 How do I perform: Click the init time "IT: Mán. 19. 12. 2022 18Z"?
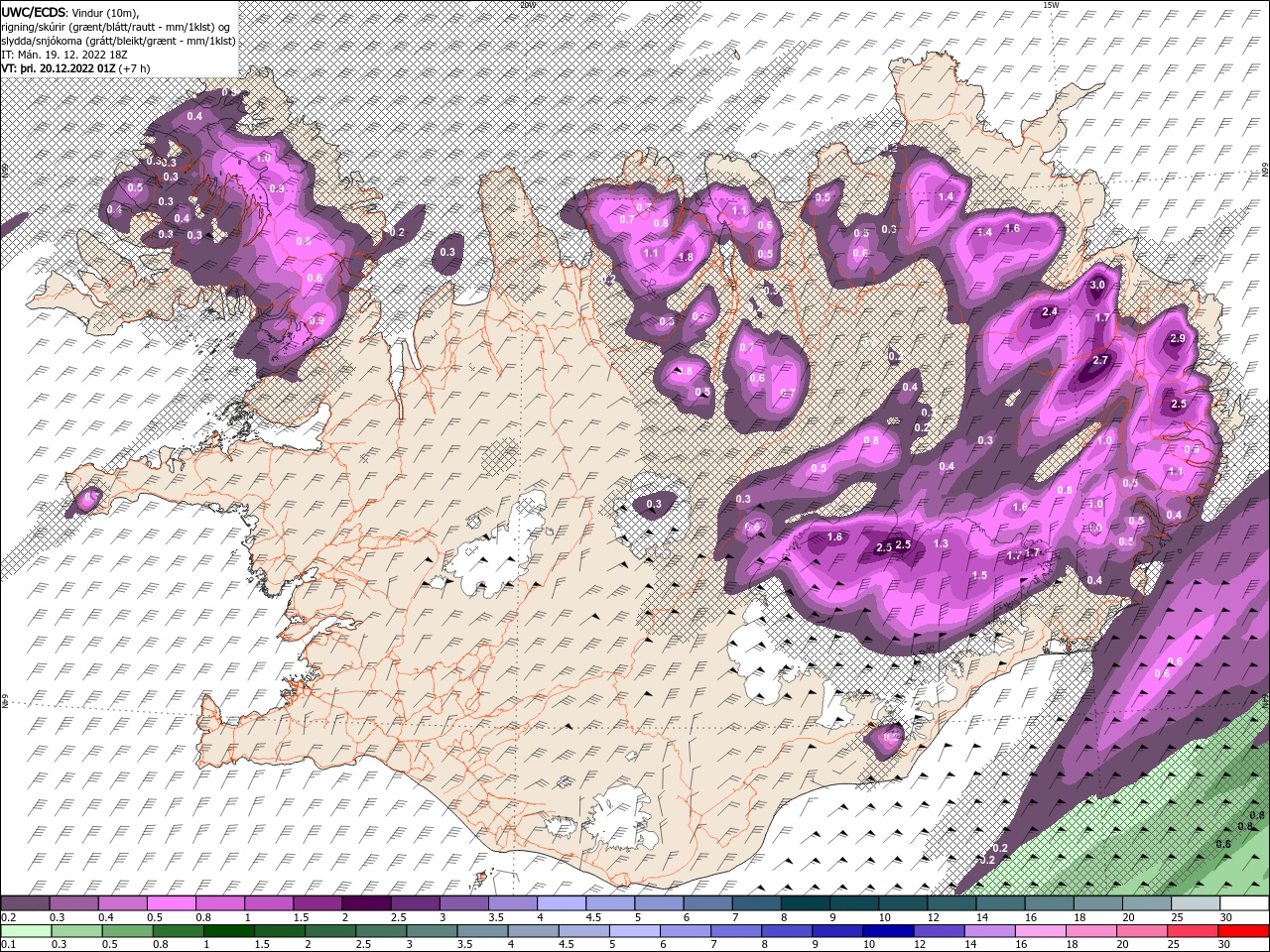[66, 55]
